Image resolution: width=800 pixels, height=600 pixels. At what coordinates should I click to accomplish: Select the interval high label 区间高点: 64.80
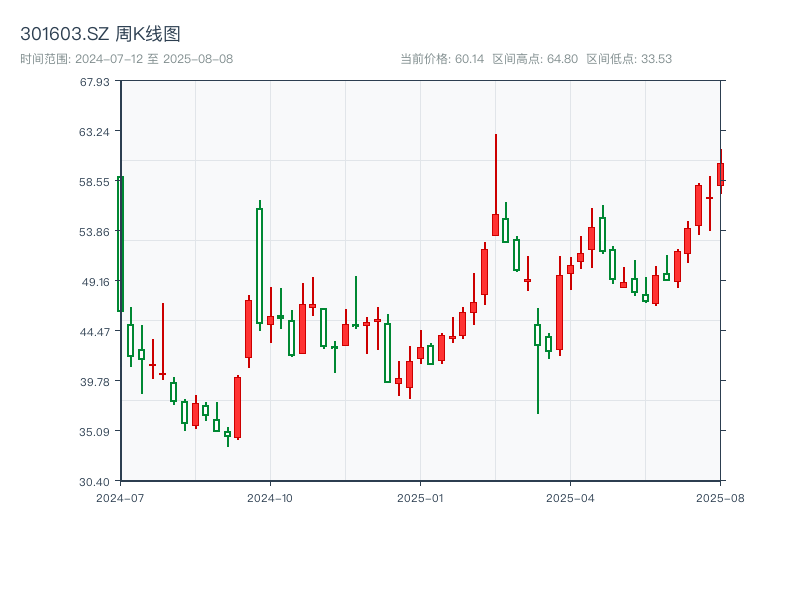535,59
